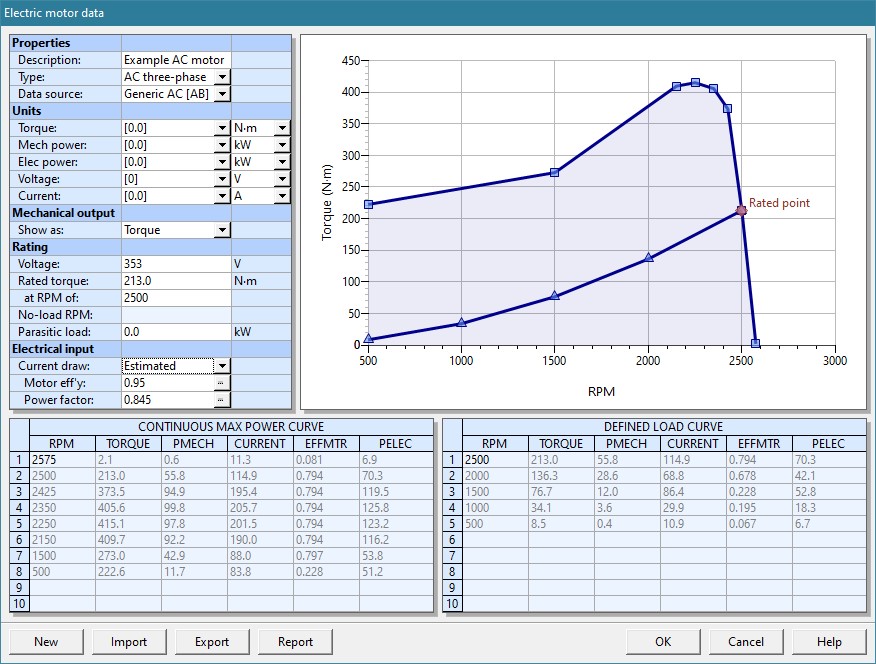Expand the motor Type dropdown
The image size is (876, 664).
222,77
